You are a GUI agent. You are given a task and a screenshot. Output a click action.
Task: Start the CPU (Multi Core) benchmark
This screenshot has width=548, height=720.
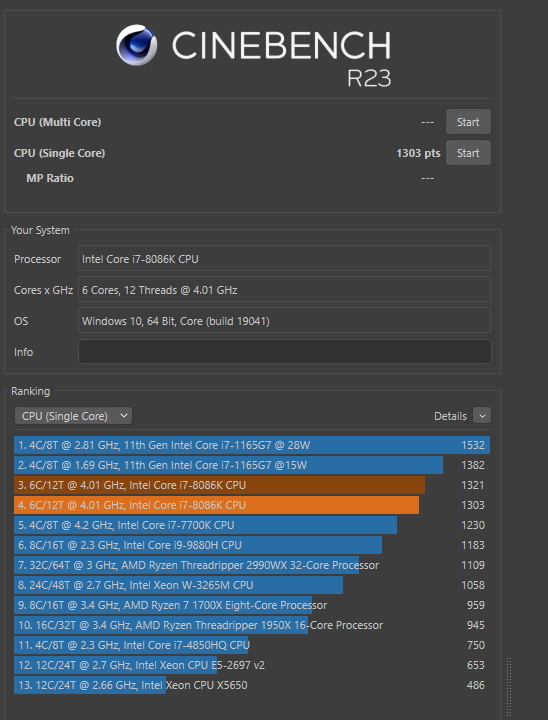(x=468, y=122)
